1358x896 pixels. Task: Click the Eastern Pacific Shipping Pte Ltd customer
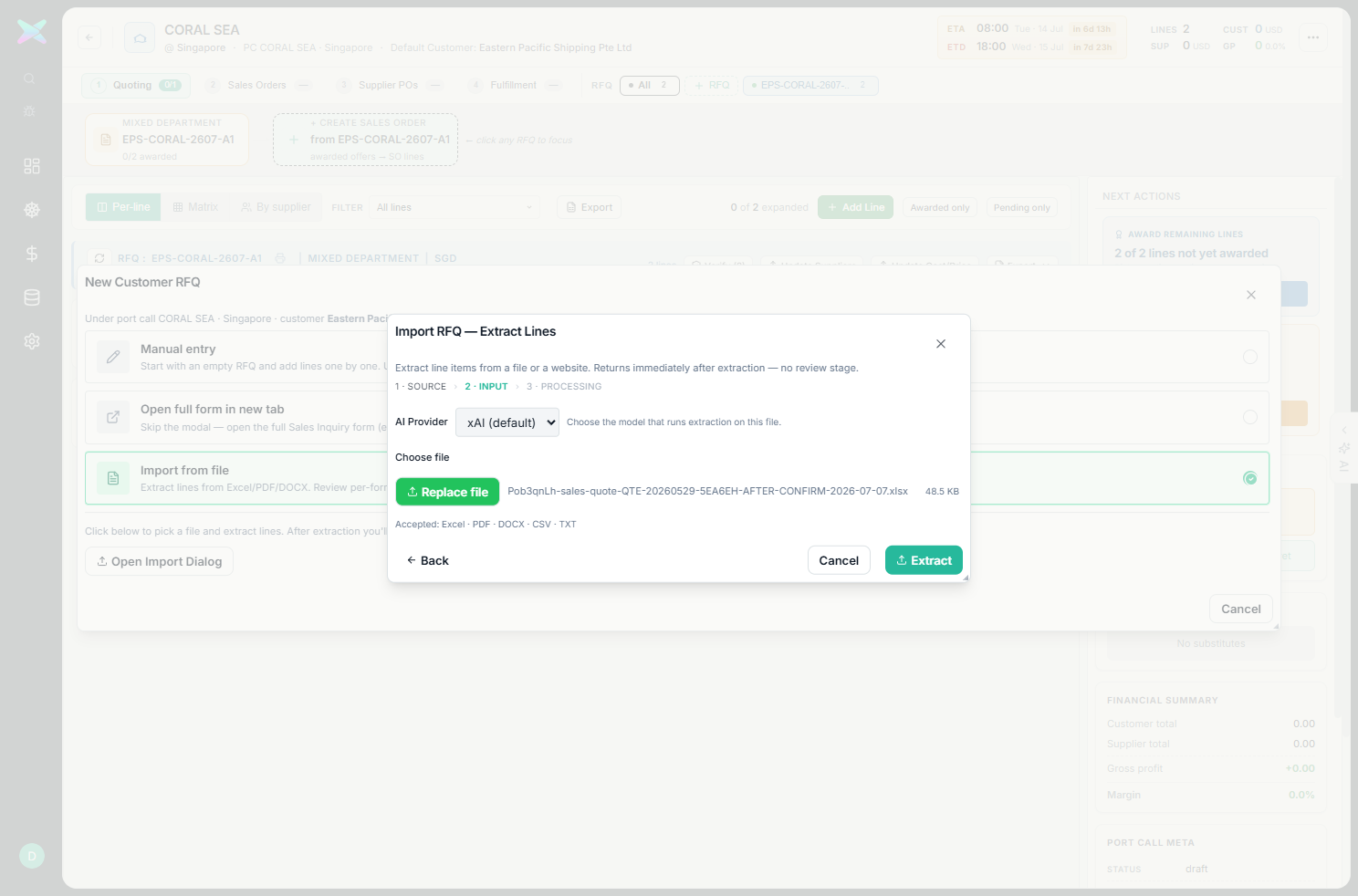555,47
